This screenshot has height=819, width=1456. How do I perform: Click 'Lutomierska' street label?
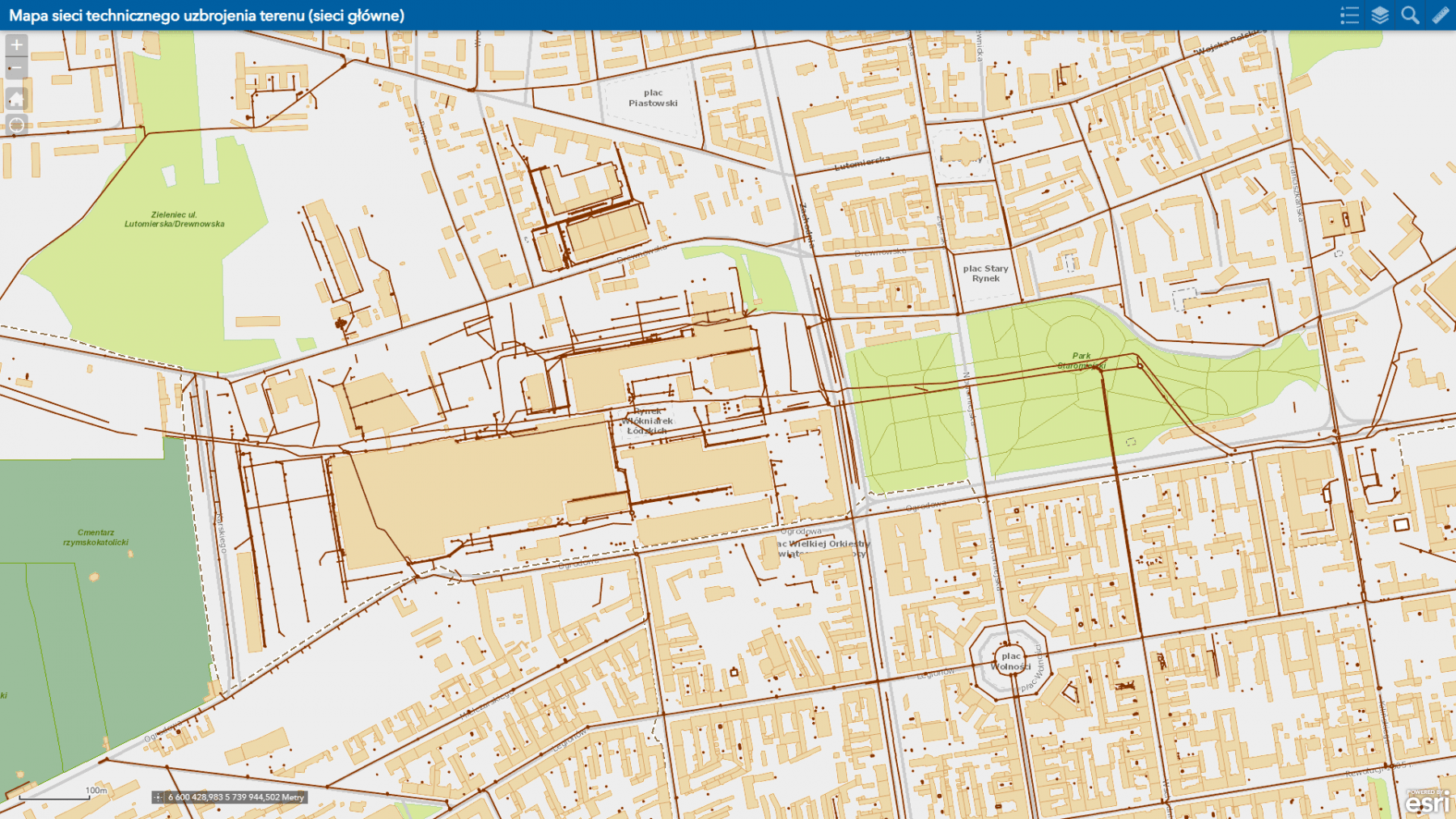pos(862,163)
